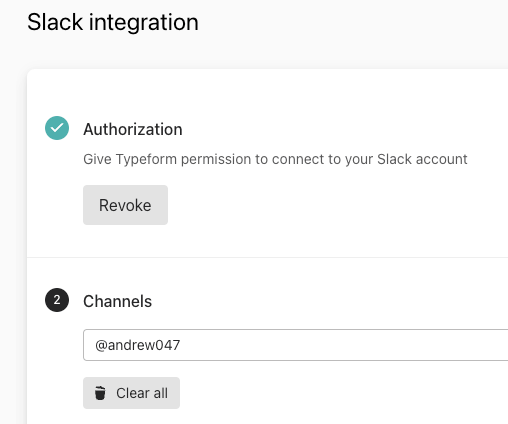Click the divider between Authorization and Channels
Image resolution: width=508 pixels, height=424 pixels.
pyautogui.click(x=267, y=257)
